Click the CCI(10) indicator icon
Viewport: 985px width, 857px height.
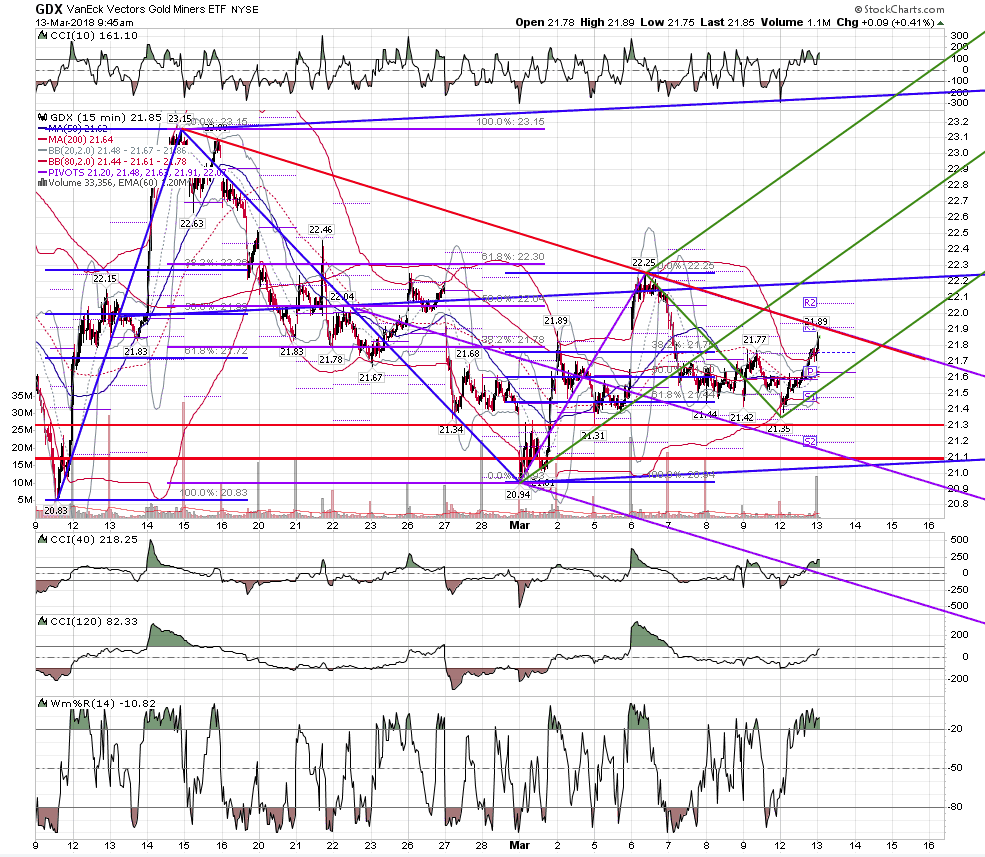pos(43,36)
